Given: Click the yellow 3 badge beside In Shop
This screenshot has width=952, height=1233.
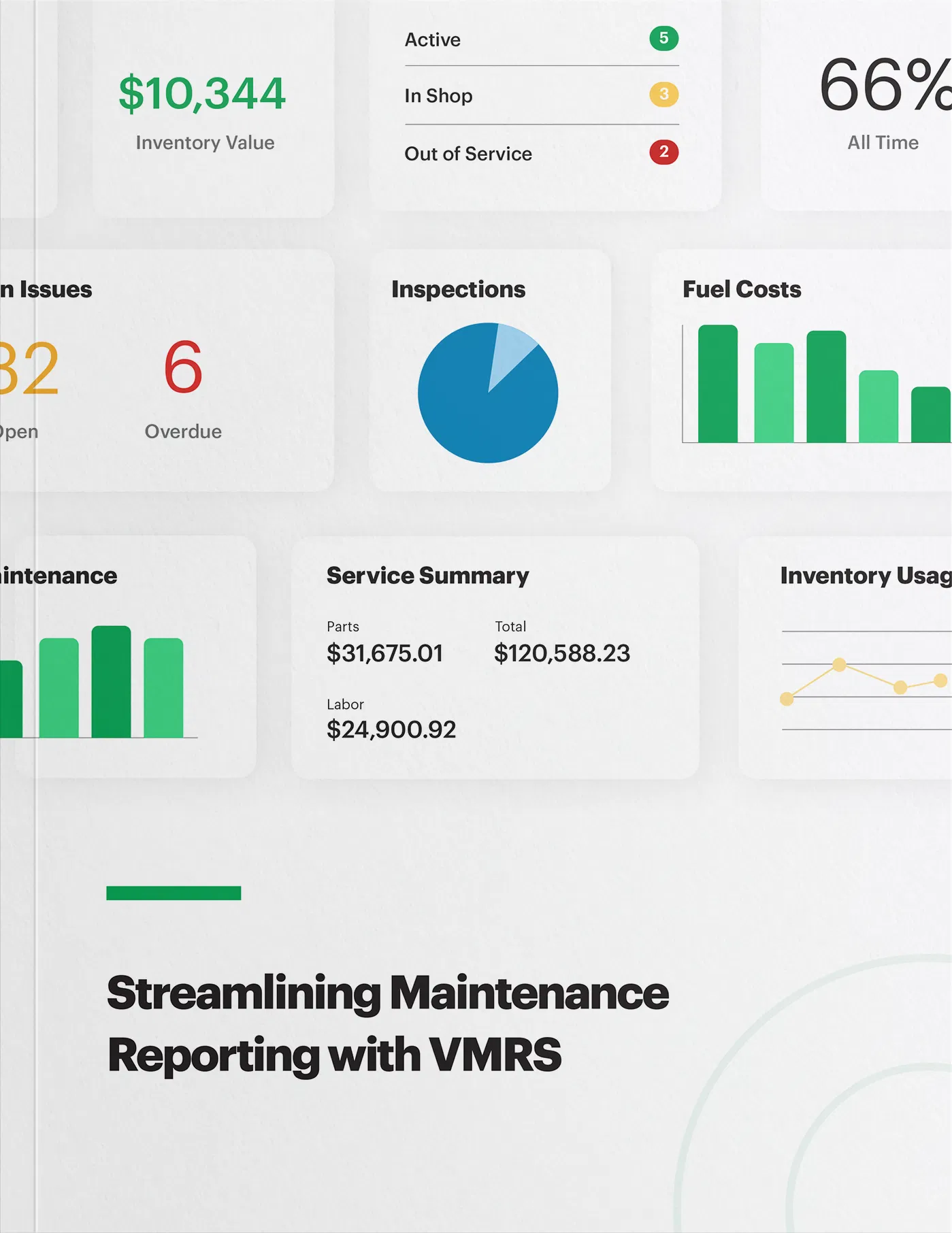Looking at the screenshot, I should (x=663, y=94).
